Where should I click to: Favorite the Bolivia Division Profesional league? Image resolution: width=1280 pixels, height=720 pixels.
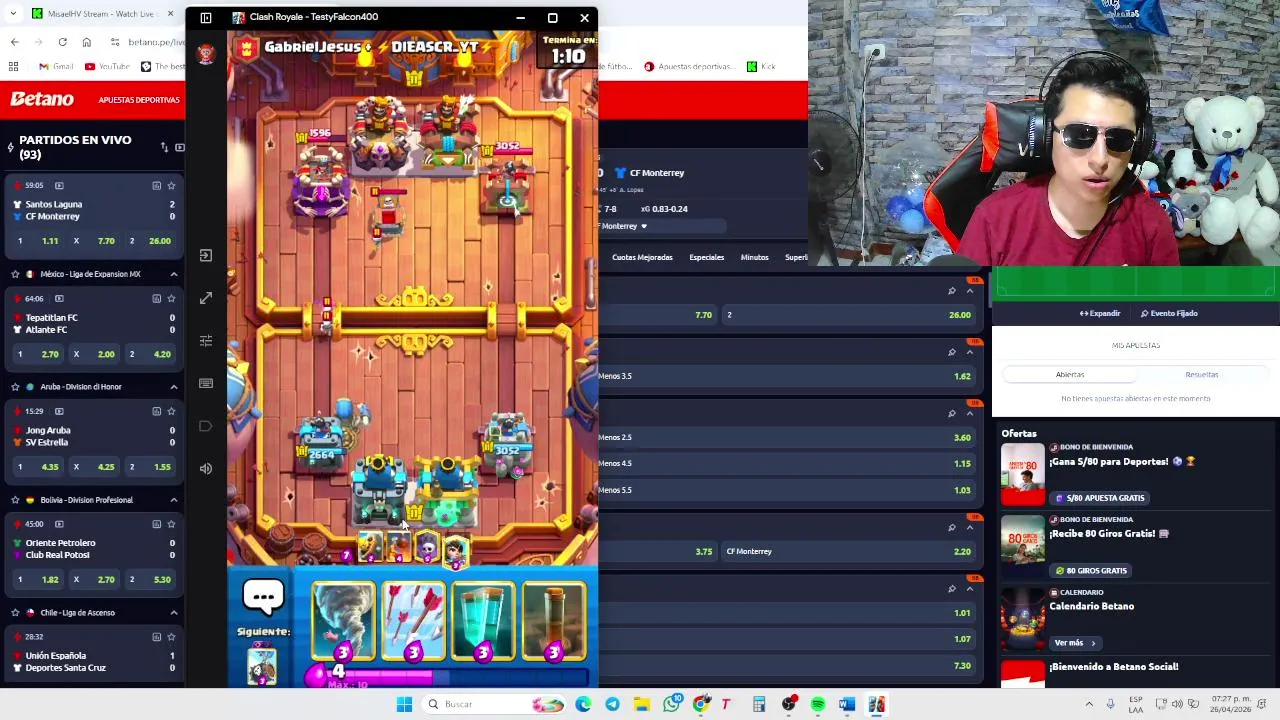point(15,500)
